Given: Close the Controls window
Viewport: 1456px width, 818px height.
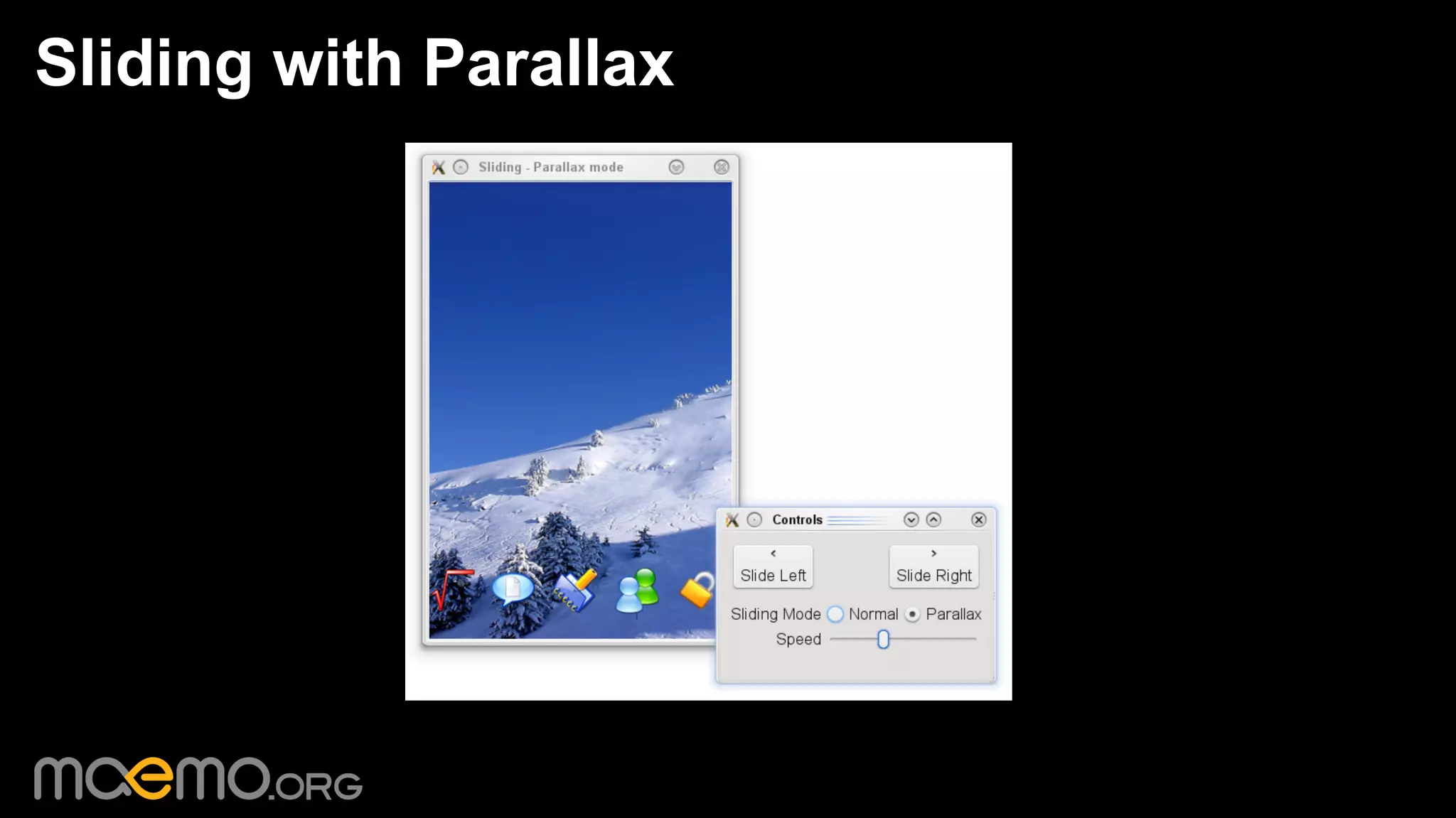Looking at the screenshot, I should tap(978, 520).
